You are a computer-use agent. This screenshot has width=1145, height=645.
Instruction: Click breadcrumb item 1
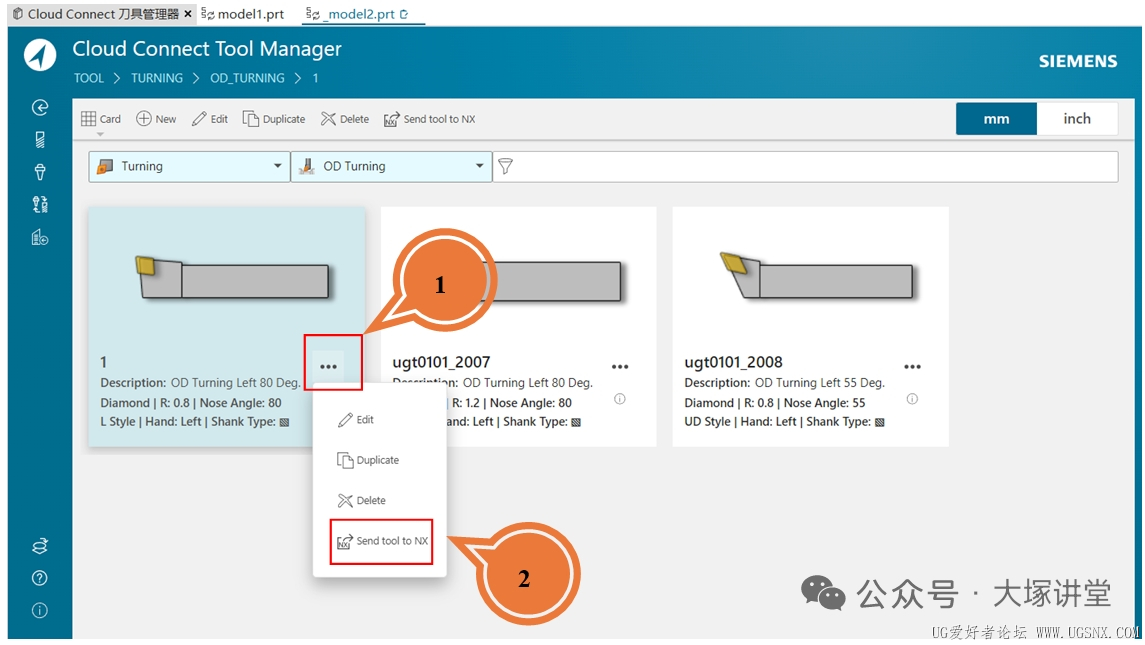315,78
